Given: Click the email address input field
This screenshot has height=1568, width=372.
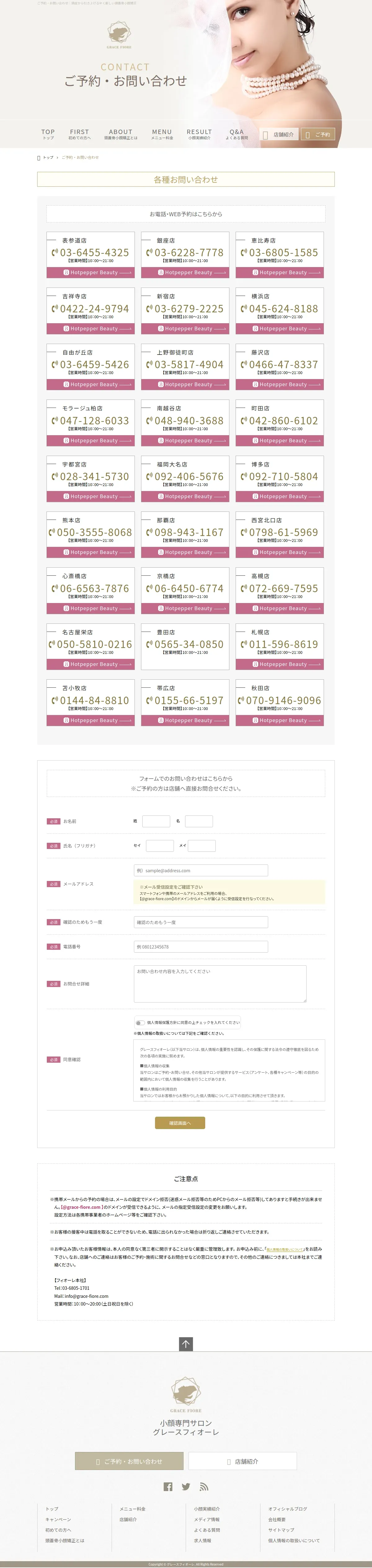Looking at the screenshot, I should click(201, 870).
